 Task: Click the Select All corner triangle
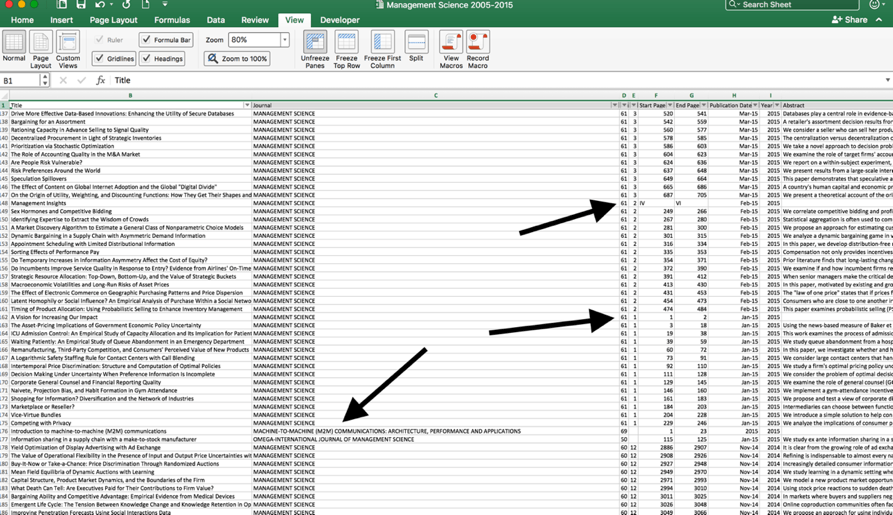(5, 96)
